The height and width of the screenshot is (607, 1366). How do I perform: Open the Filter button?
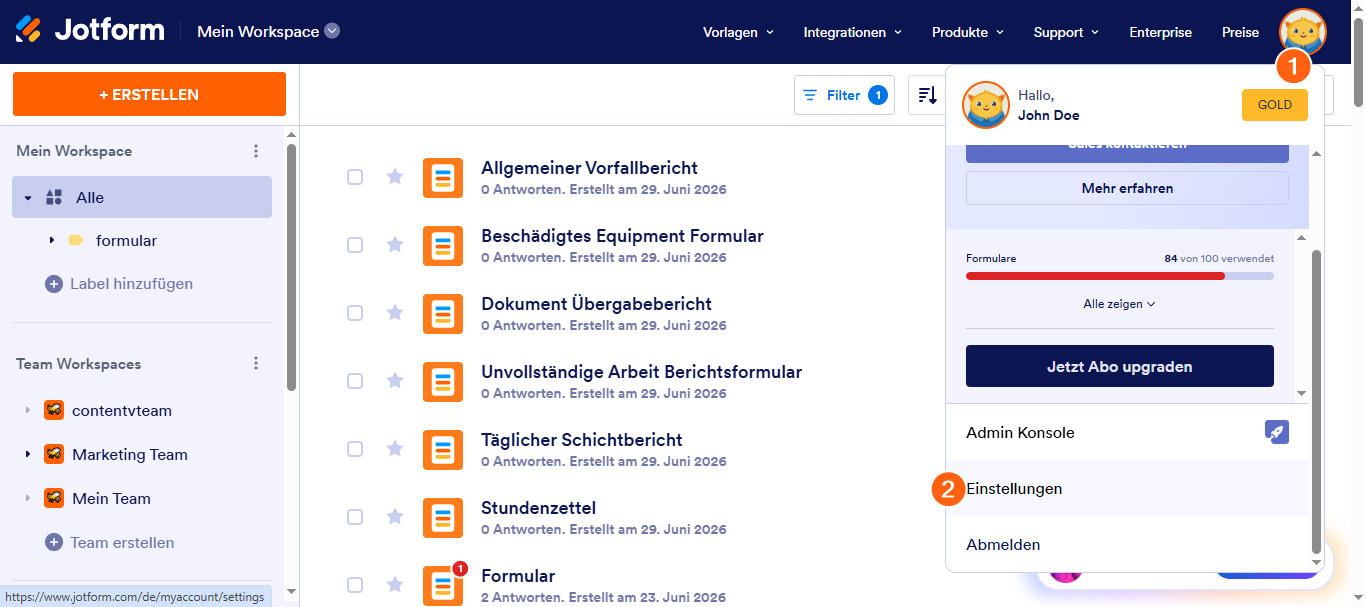tap(844, 95)
